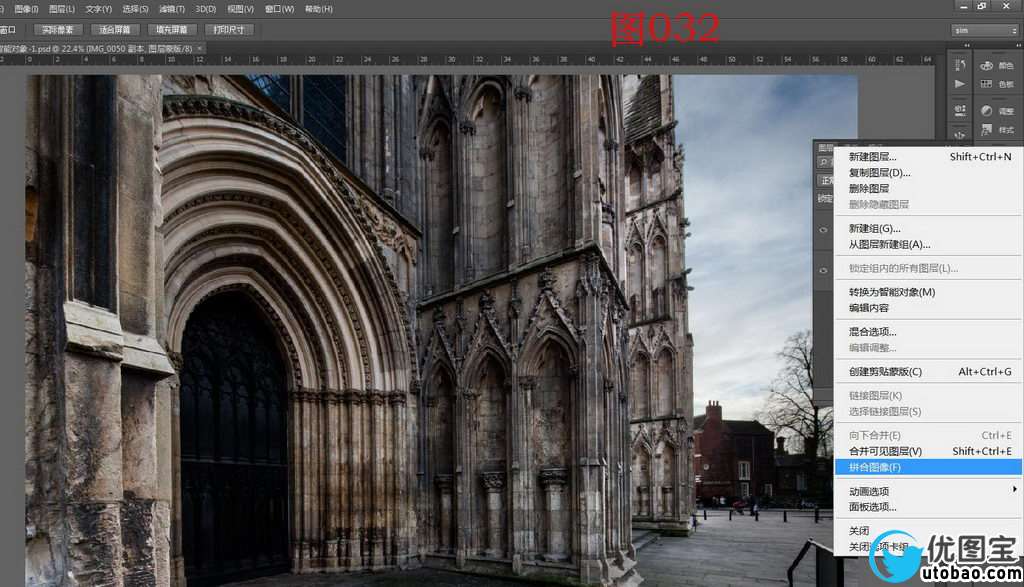Open the 滤镜(T) menu
Viewport: 1024px width, 587px height.
point(172,9)
